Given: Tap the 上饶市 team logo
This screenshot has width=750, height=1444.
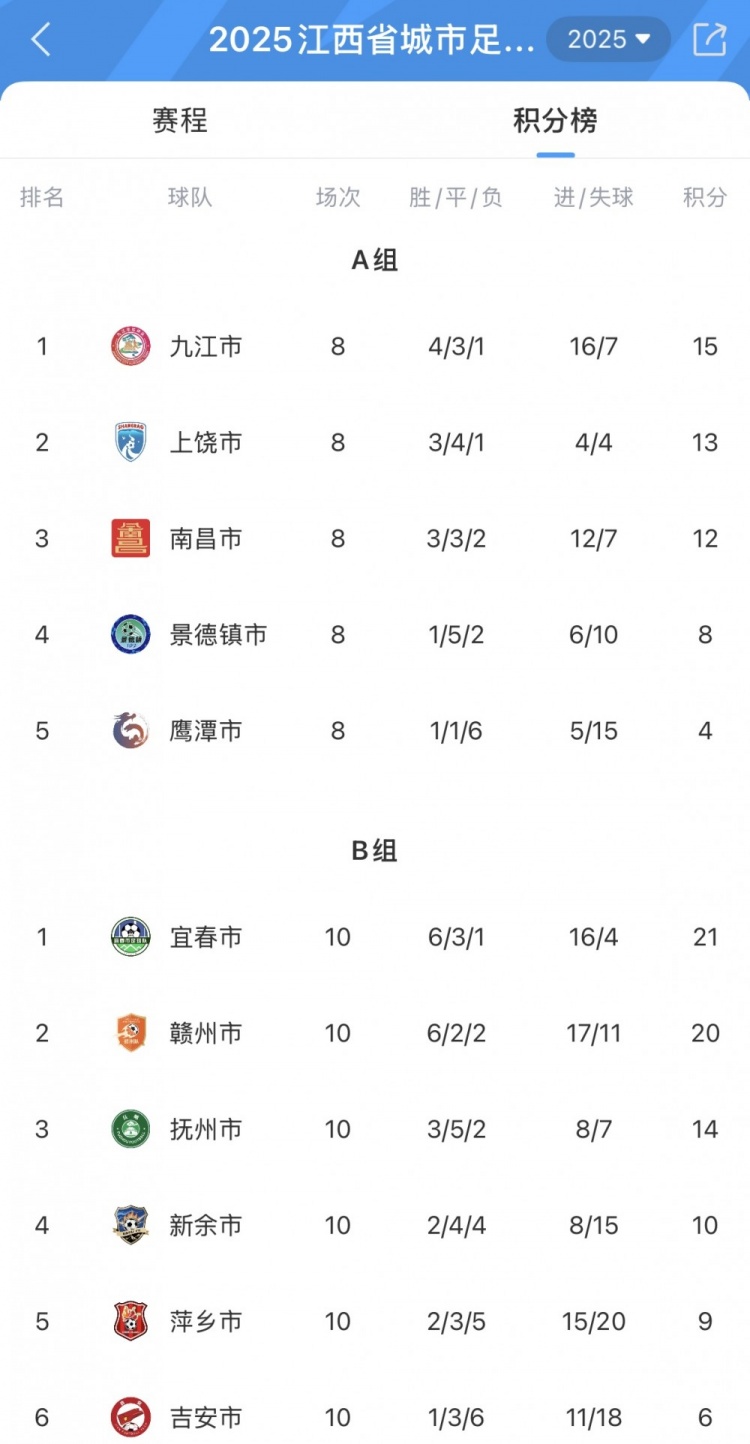Looking at the screenshot, I should 131,442.
